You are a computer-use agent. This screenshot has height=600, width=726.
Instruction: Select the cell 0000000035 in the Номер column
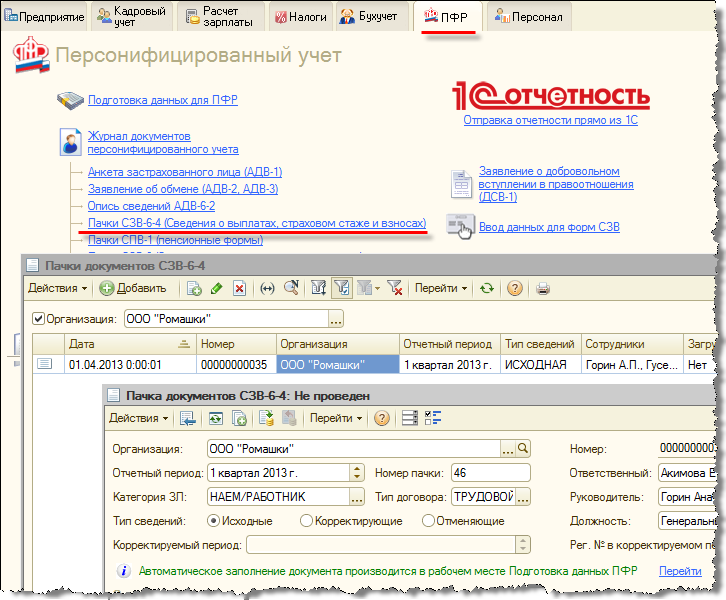[236, 364]
